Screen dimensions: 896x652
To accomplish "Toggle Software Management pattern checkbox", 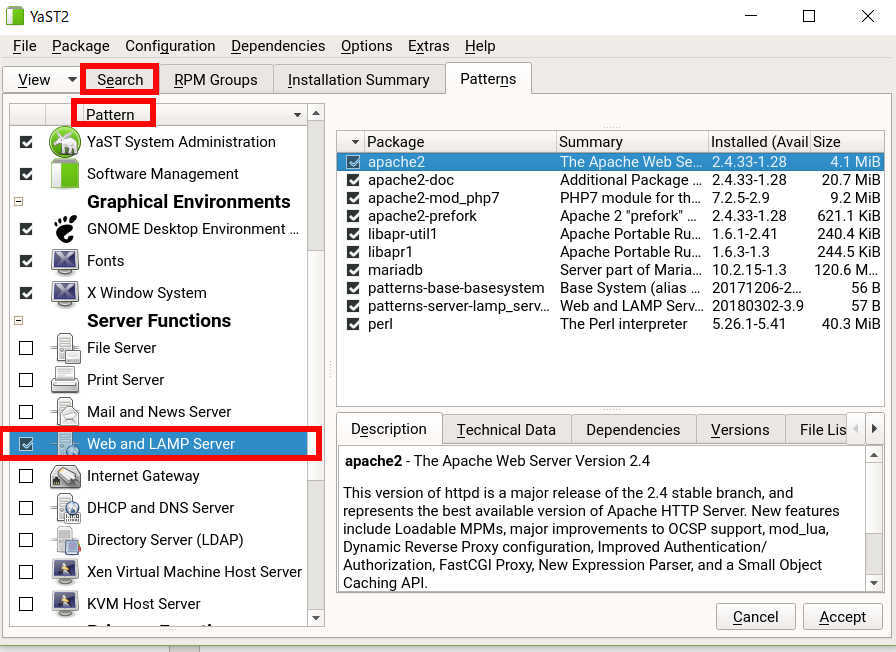I will [x=26, y=174].
